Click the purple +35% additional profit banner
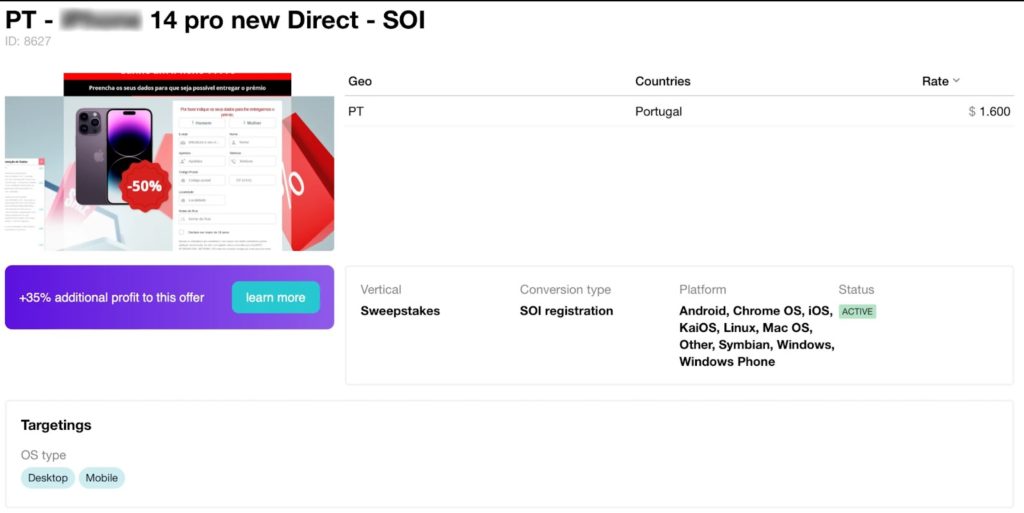The width and height of the screenshot is (1024, 513). click(x=169, y=297)
